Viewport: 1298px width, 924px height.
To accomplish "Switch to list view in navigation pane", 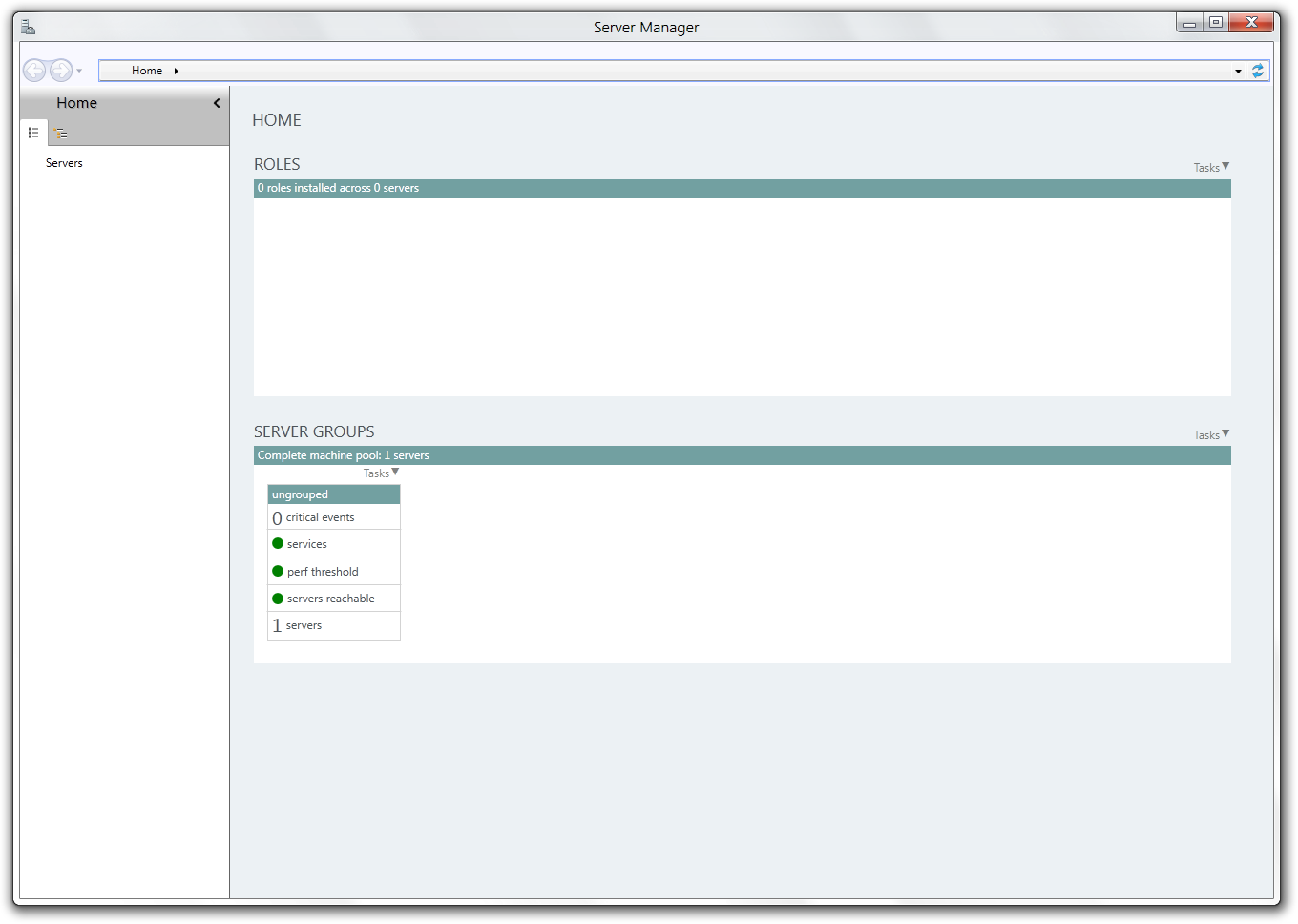I will (33, 133).
